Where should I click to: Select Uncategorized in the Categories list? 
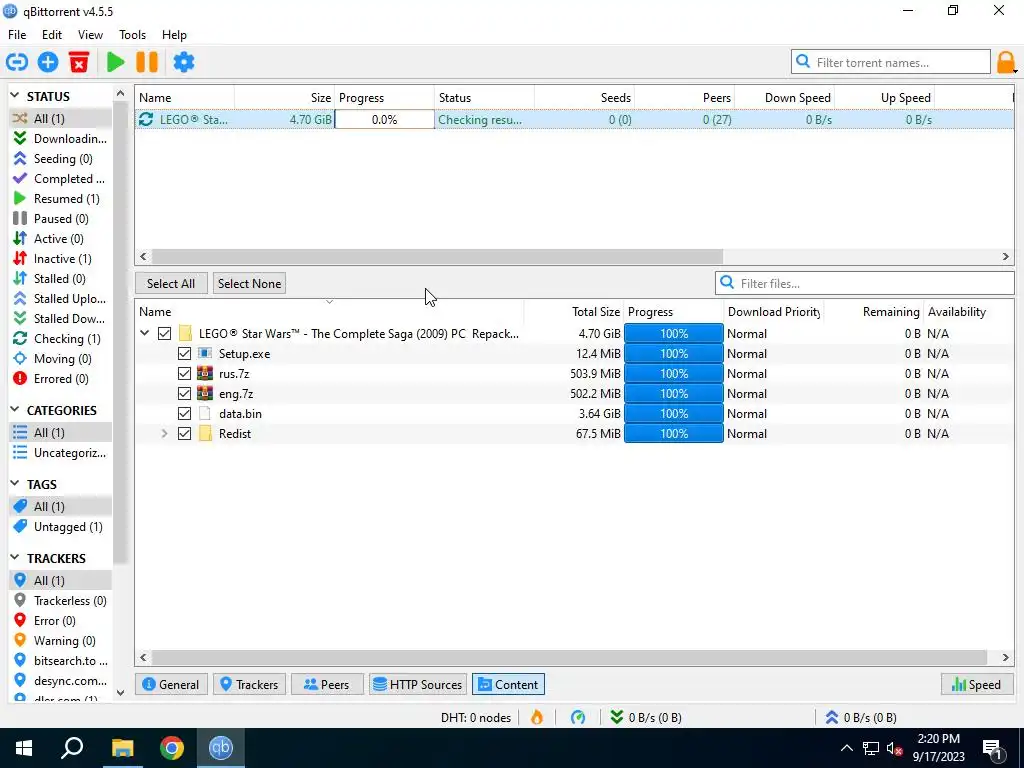coord(60,453)
